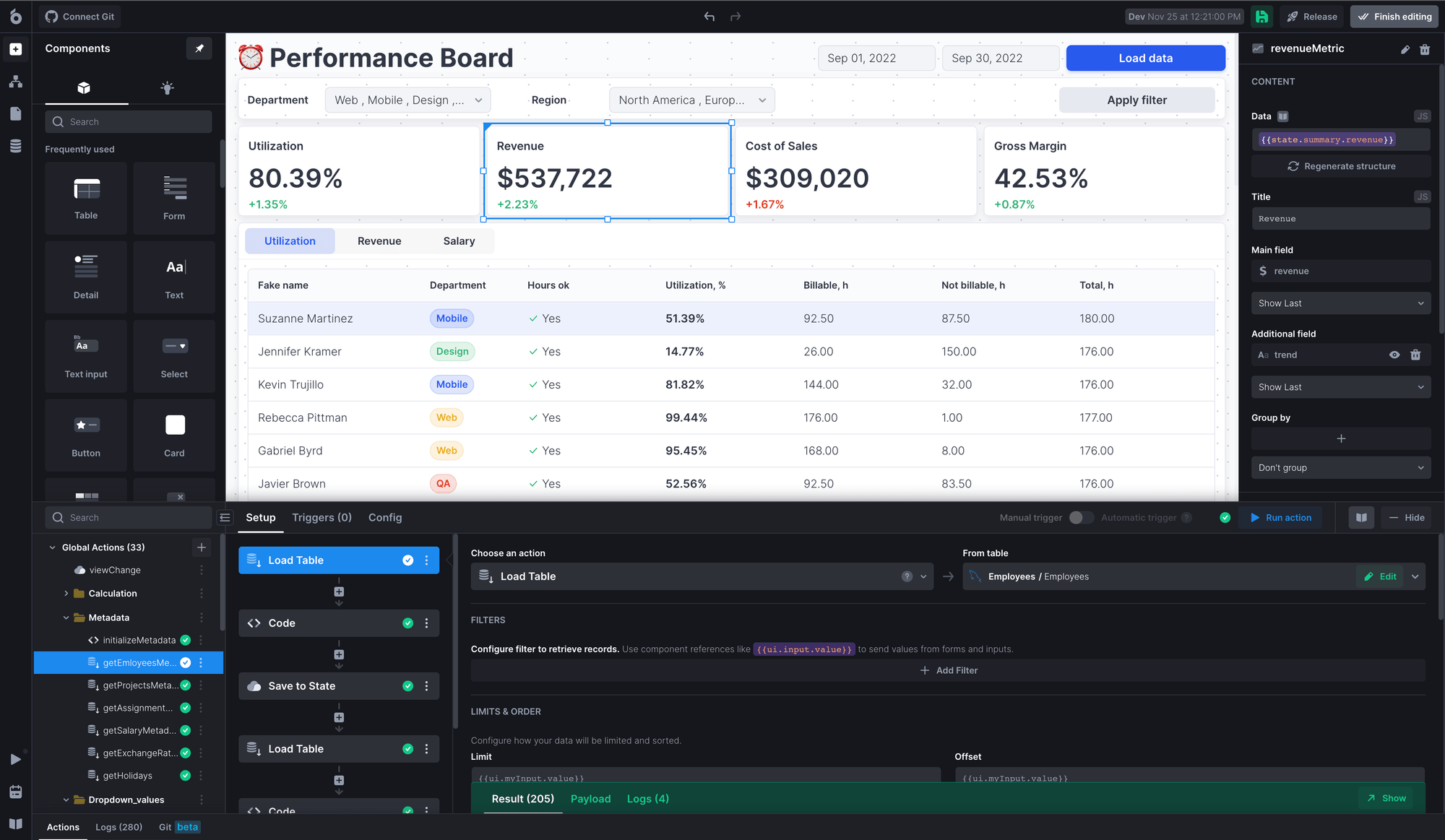
Task: Switch the Manual trigger toggle
Action: click(x=1082, y=517)
